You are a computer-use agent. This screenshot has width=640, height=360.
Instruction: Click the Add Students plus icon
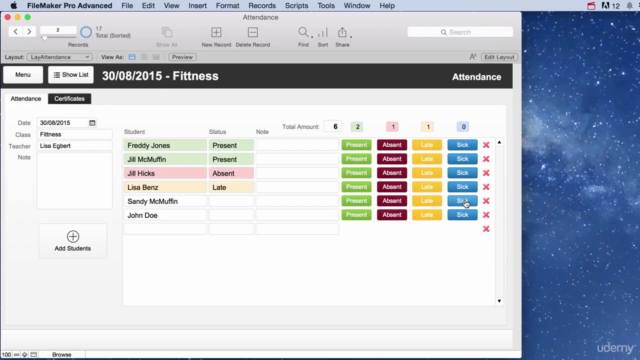[73, 236]
